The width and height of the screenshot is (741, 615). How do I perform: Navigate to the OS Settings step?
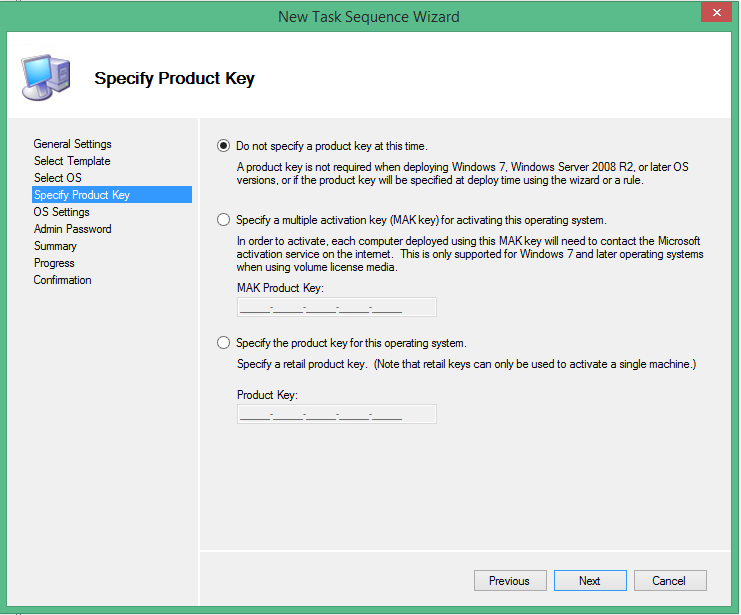pos(62,212)
